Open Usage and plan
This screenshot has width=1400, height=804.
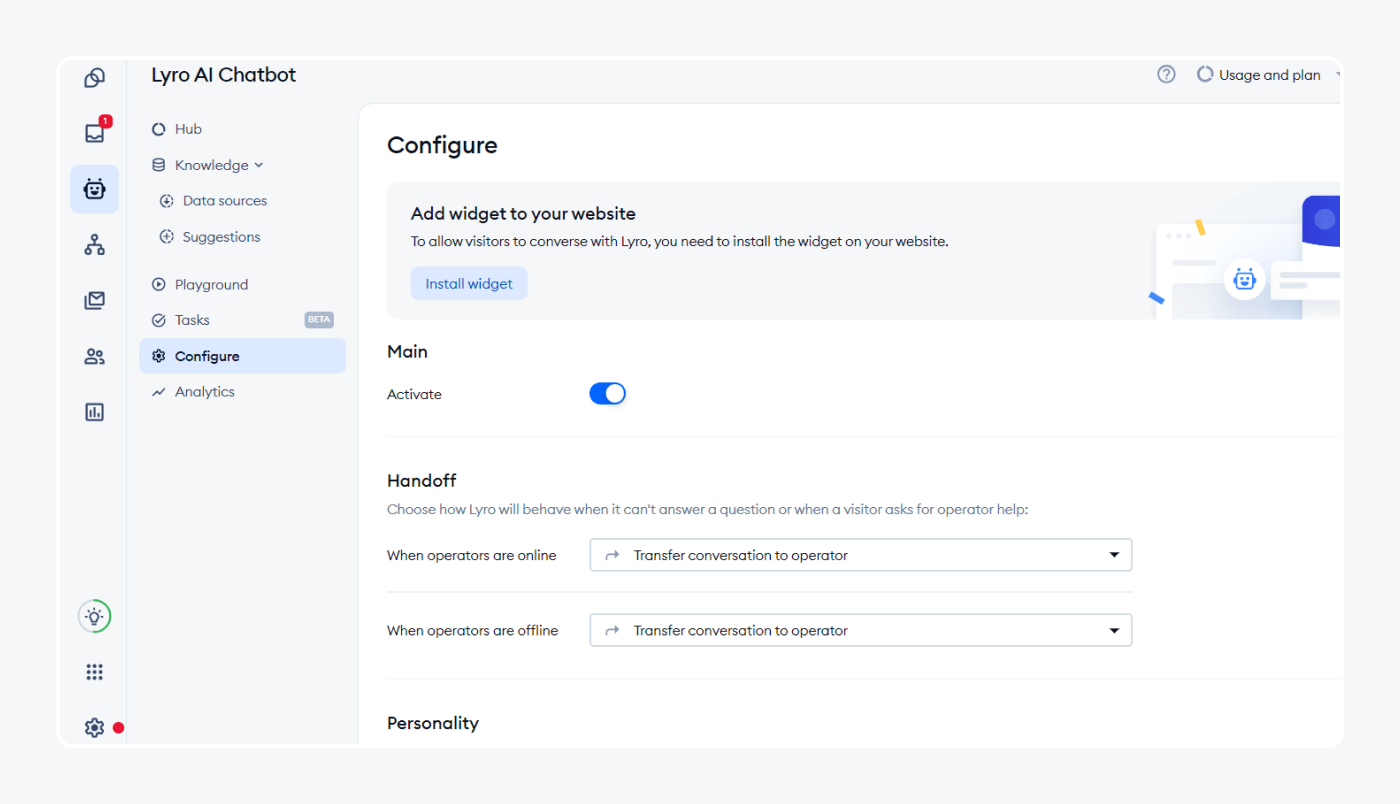click(1270, 75)
